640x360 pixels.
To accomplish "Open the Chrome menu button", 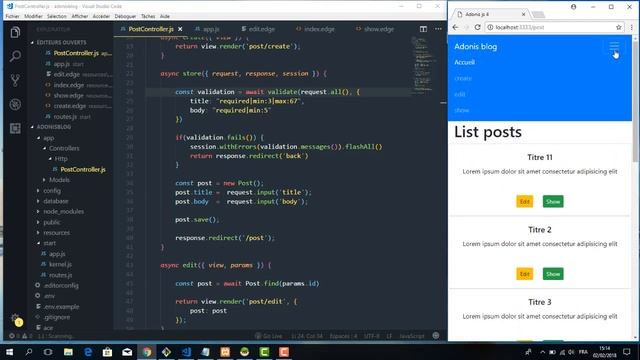I will 632,27.
